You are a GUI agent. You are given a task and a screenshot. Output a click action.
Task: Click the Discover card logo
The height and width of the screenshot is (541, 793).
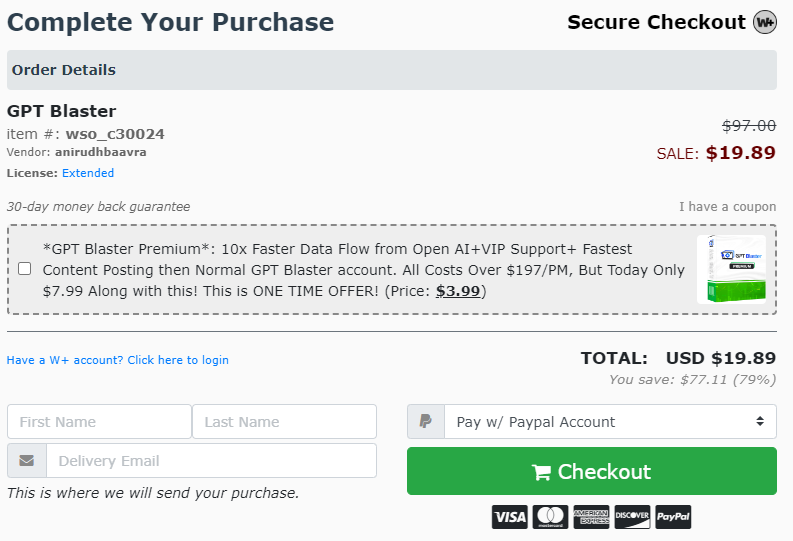click(632, 517)
